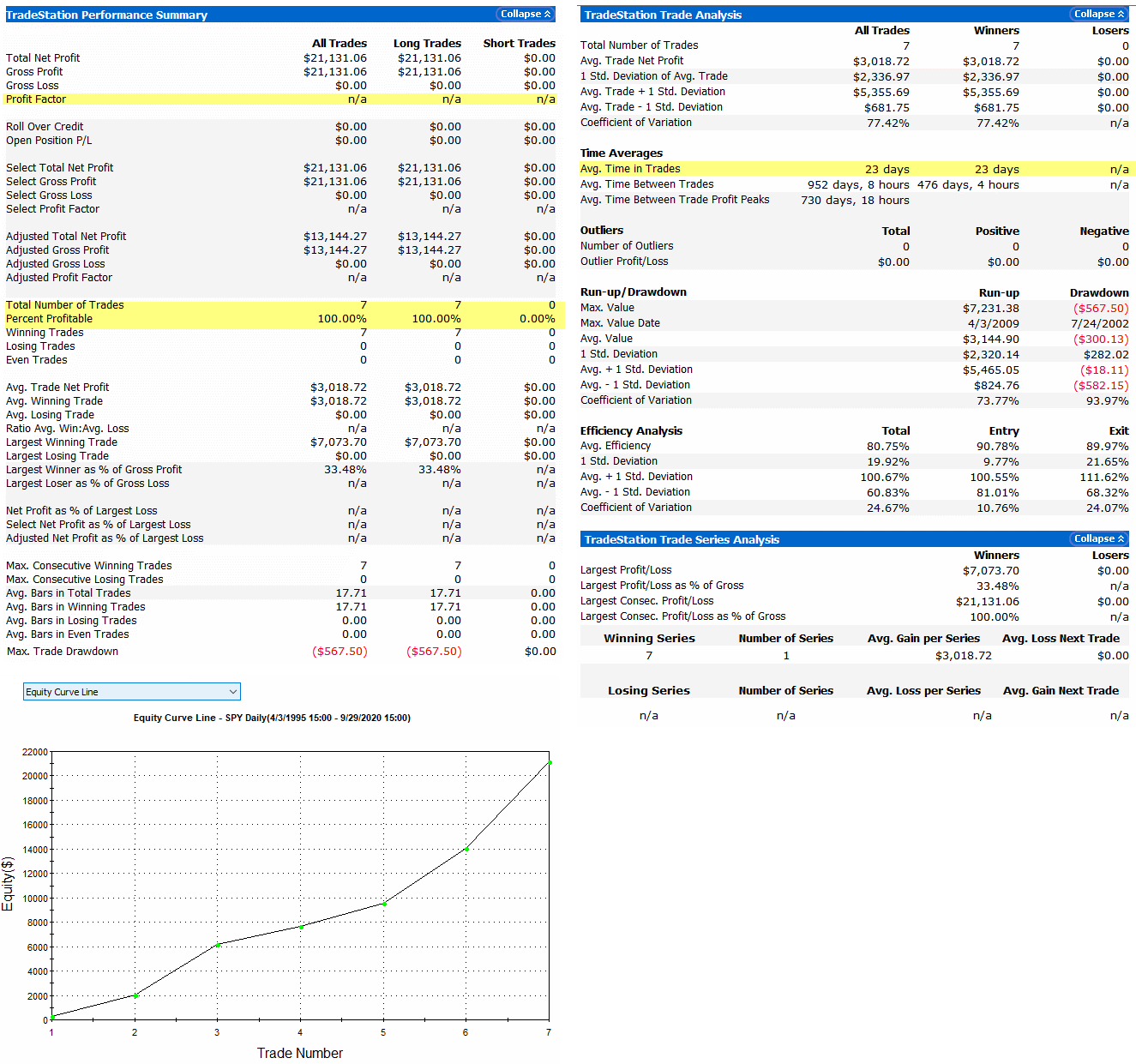Click the Short Trades column header
The height and width of the screenshot is (1064, 1136).
pyautogui.click(x=519, y=44)
